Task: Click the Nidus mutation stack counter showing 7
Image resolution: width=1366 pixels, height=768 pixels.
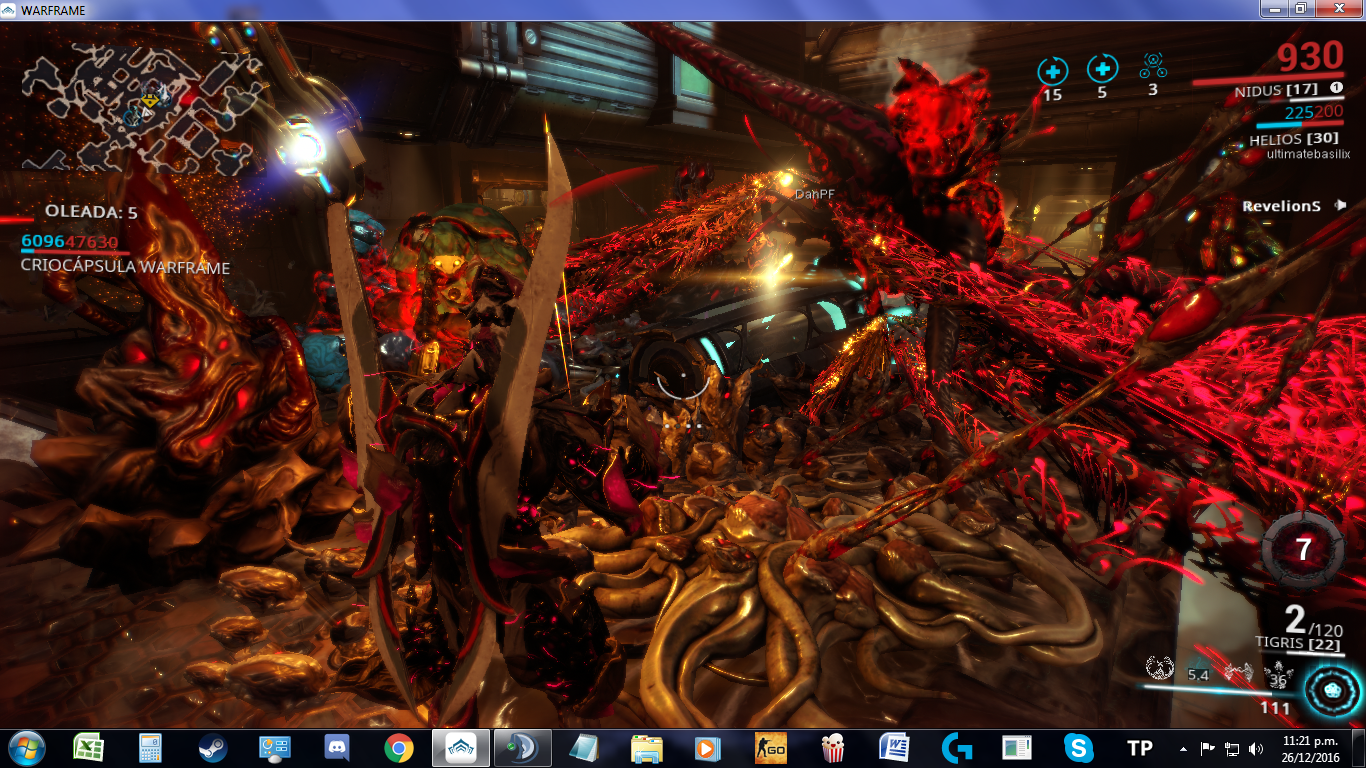Action: (1302, 549)
